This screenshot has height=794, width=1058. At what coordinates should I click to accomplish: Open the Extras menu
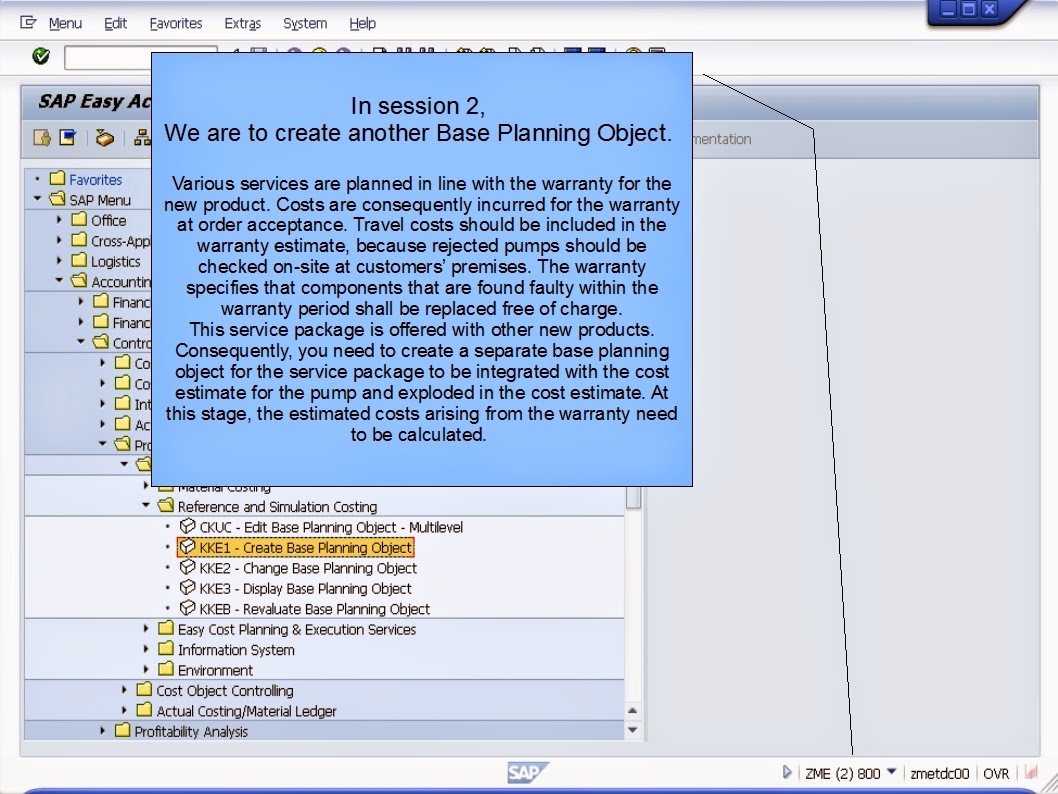(x=243, y=23)
